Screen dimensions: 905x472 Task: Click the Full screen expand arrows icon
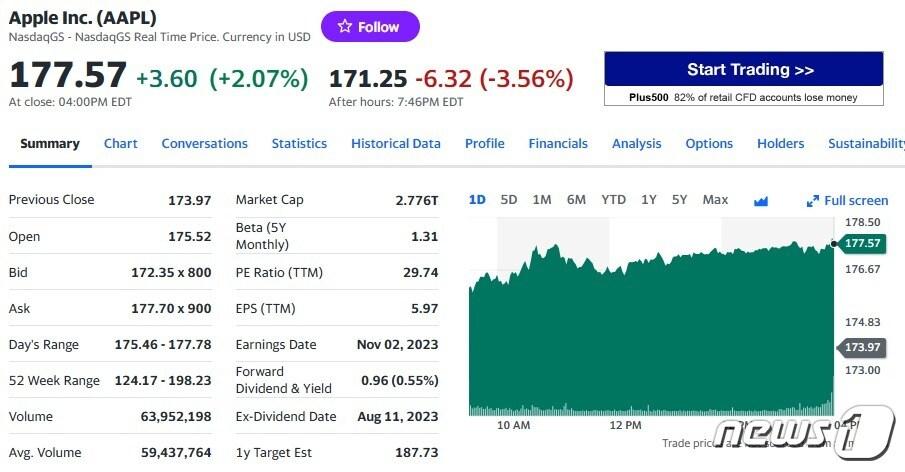tap(812, 201)
